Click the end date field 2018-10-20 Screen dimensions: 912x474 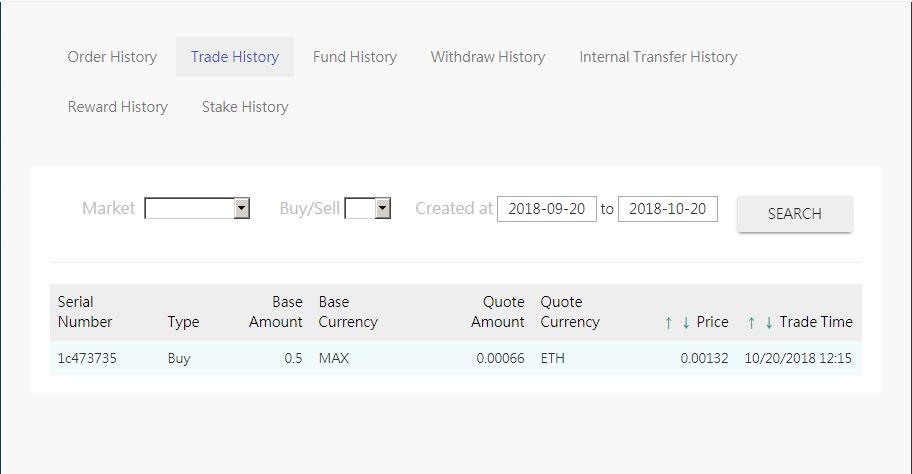pos(667,209)
